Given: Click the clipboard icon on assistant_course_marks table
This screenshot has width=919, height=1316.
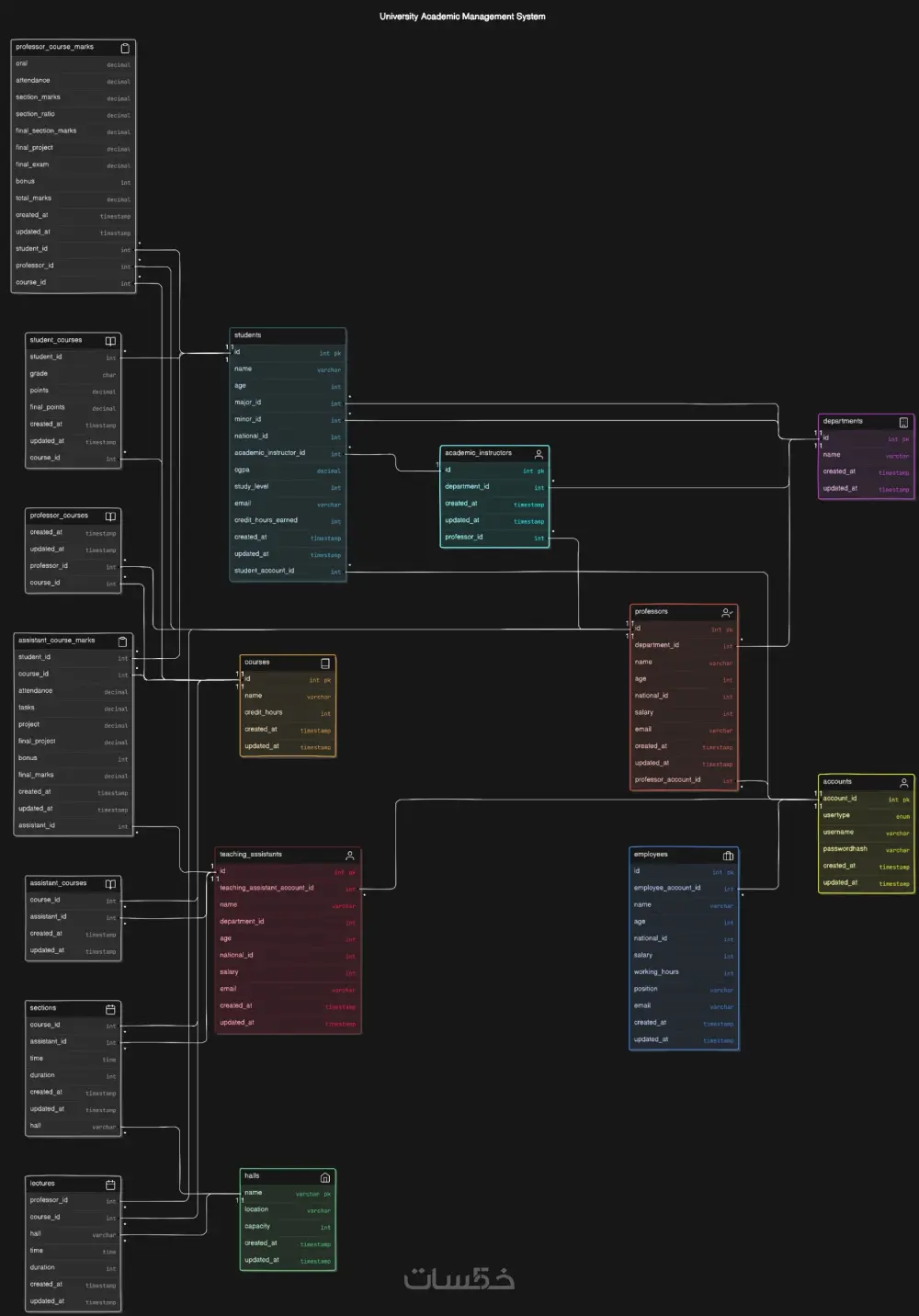Looking at the screenshot, I should 122,641.
